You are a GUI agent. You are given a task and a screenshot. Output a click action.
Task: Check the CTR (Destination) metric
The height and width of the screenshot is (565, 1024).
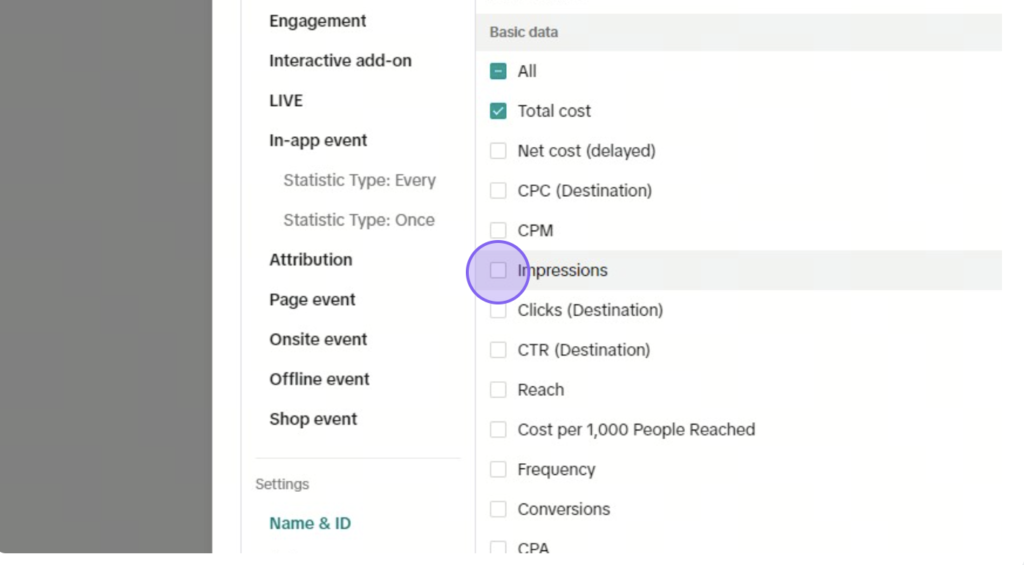[498, 350]
